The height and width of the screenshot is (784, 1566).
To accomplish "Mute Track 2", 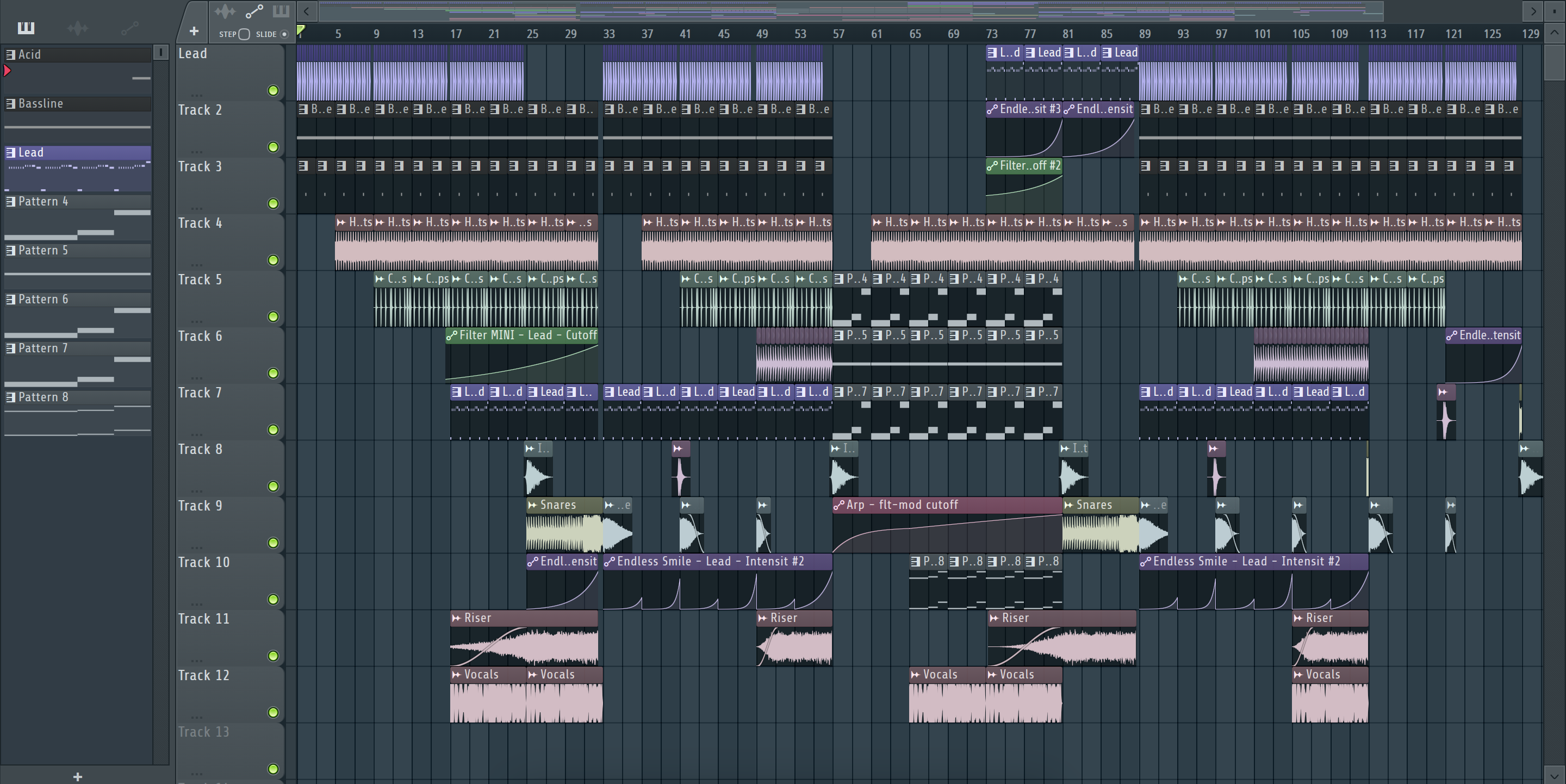I will (273, 147).
